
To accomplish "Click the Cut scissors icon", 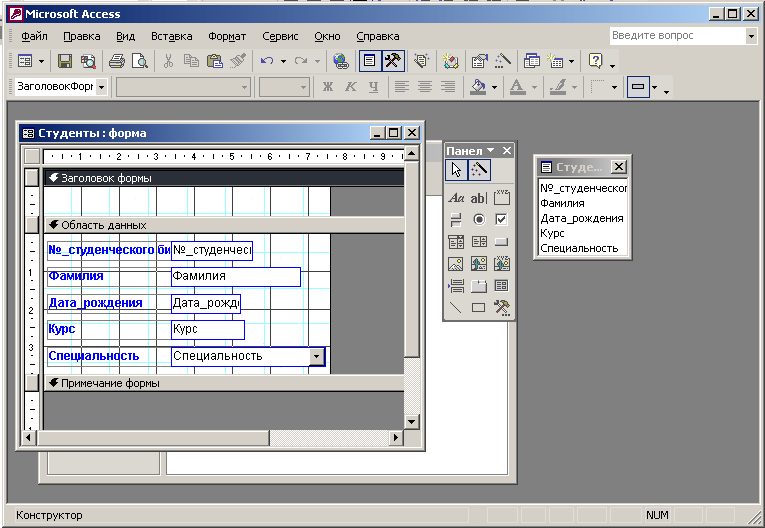I will [x=168, y=61].
